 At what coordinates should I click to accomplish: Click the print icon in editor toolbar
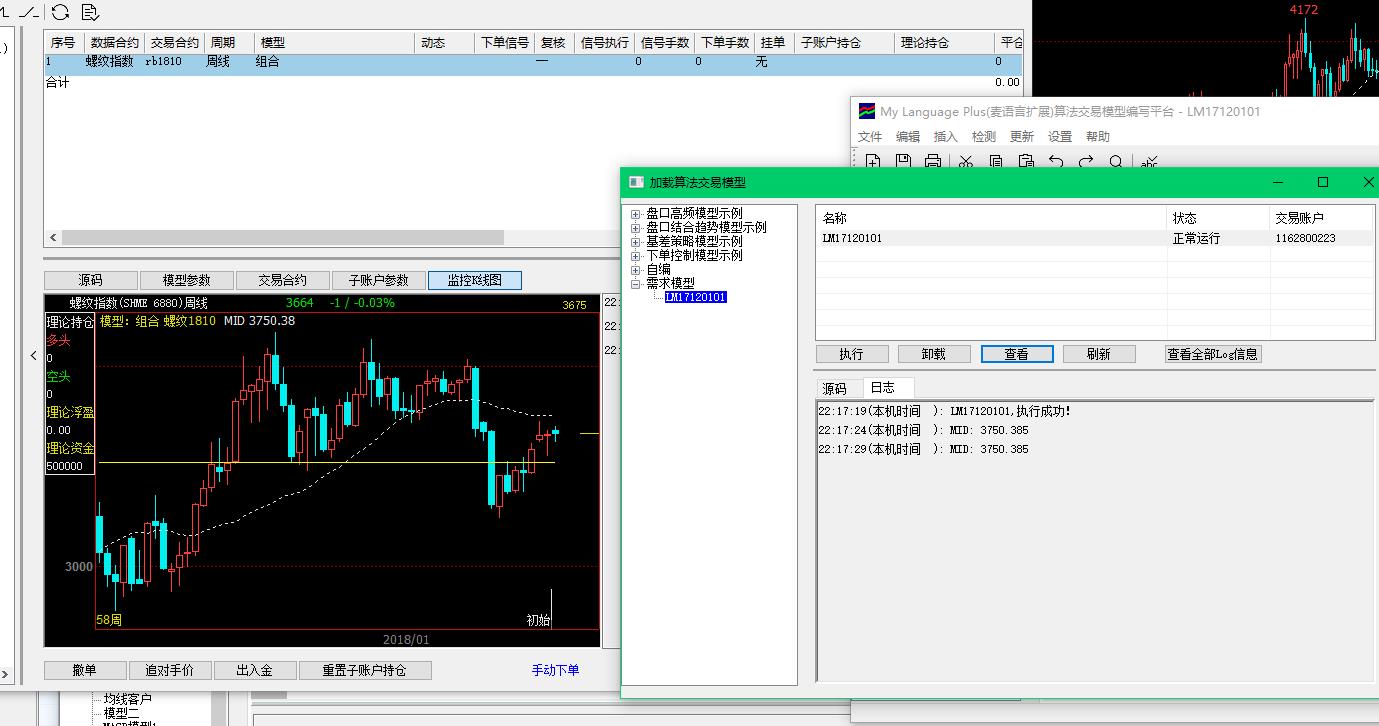932,161
